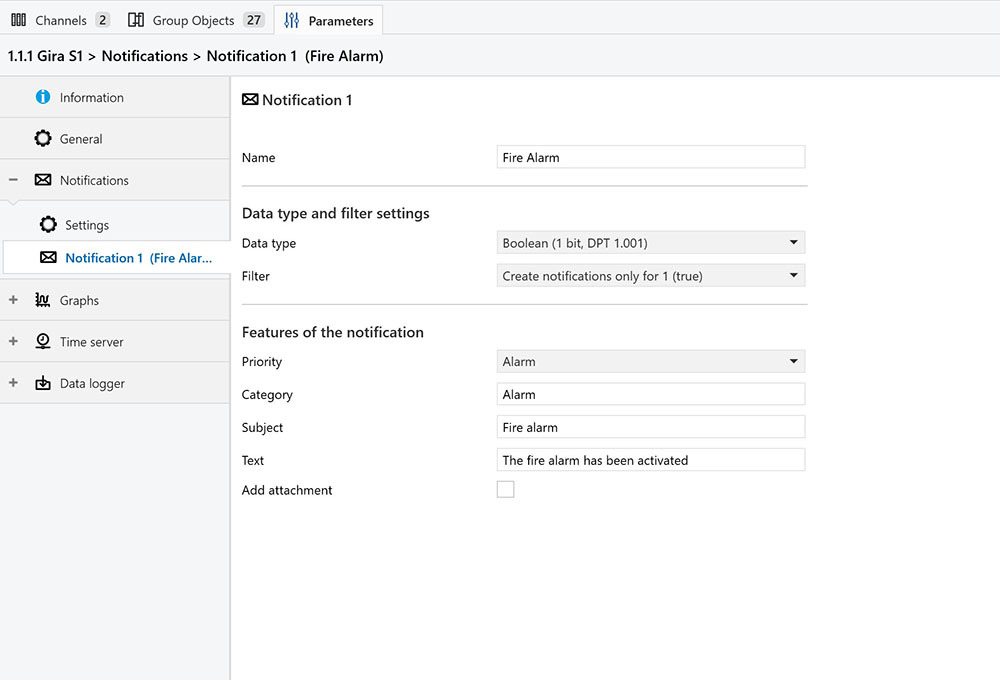
Task: Select Notification 1 (Fire Alarm) tree item
Action: (x=138, y=258)
